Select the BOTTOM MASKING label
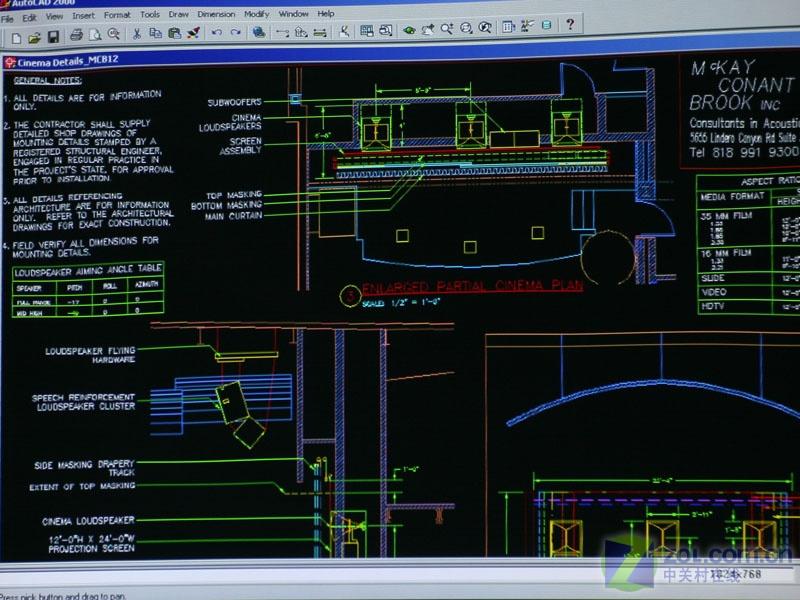The image size is (800, 600). 227,206
